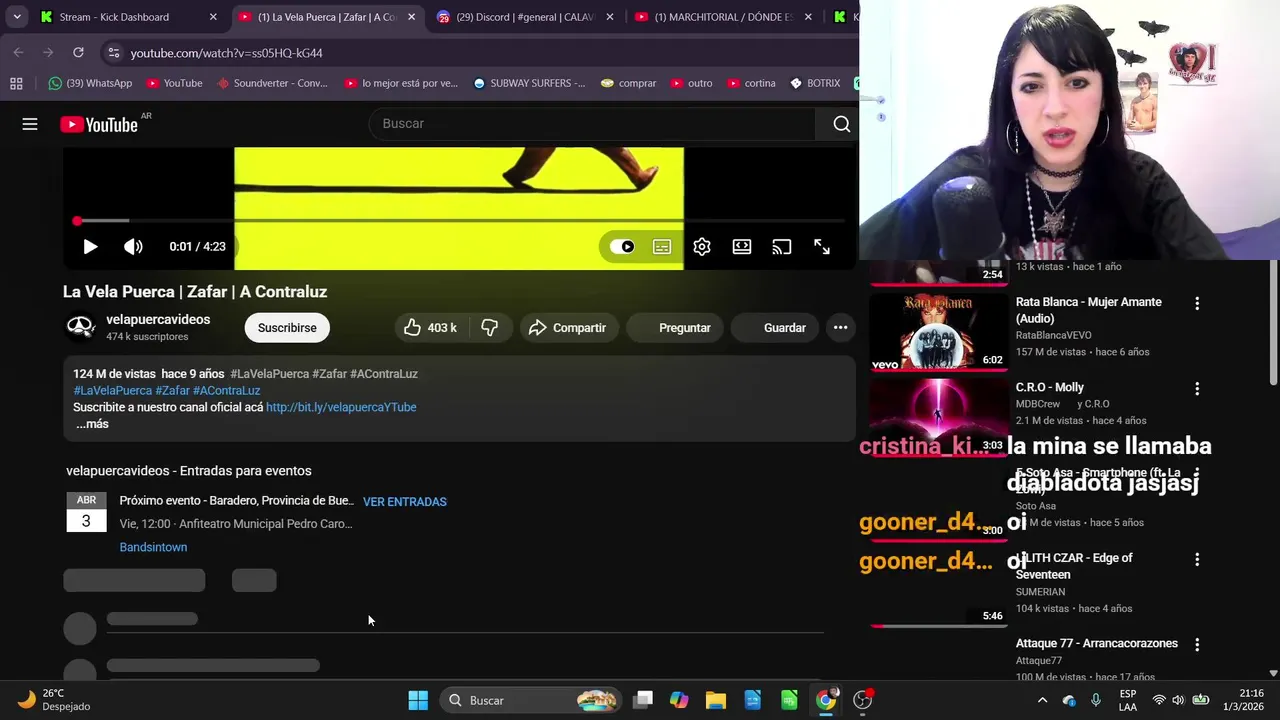Reload the page with refresh icon
The image size is (1280, 720).
tap(78, 52)
